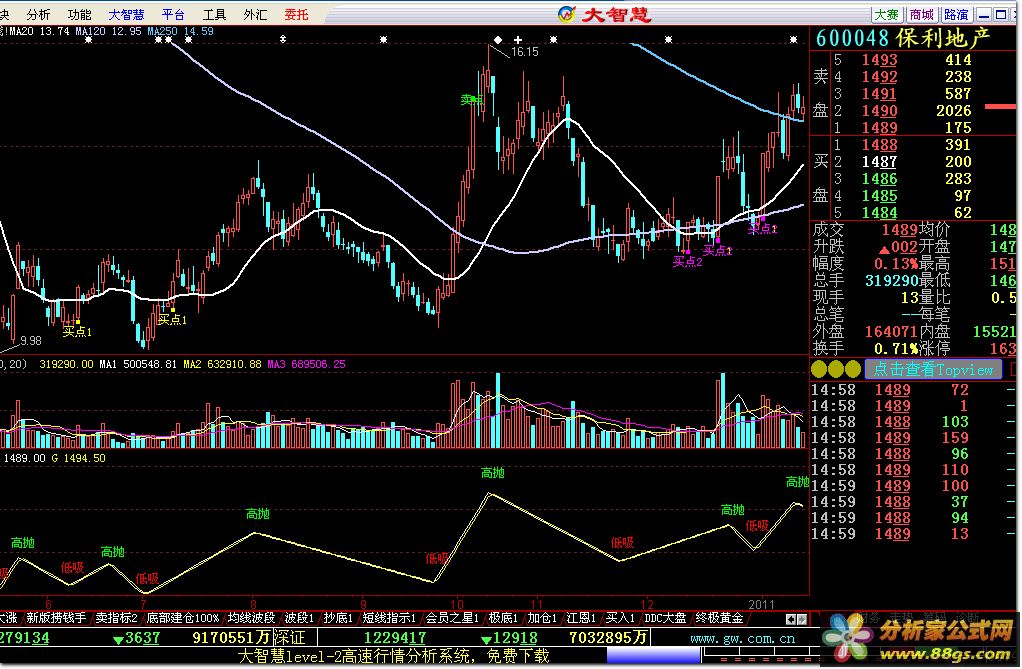Click the first yellow circle beside Topview
This screenshot has height=669, width=1022.
tap(819, 370)
